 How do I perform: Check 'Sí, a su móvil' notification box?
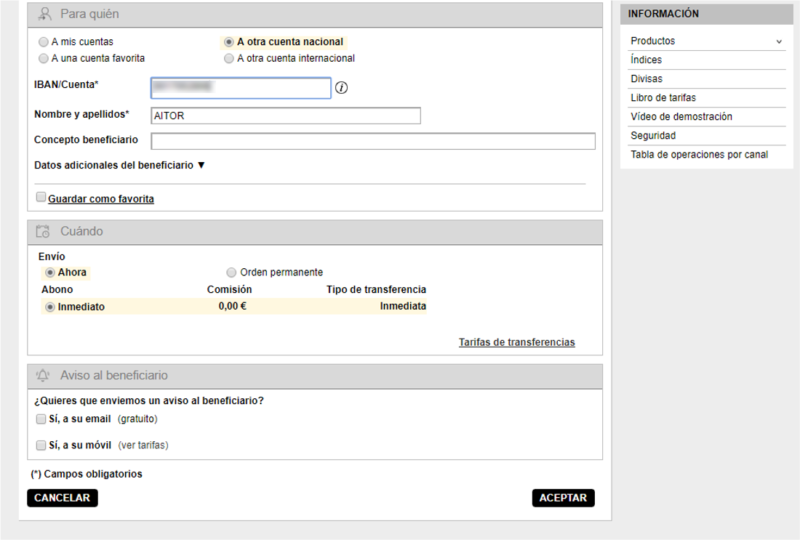(x=41, y=445)
